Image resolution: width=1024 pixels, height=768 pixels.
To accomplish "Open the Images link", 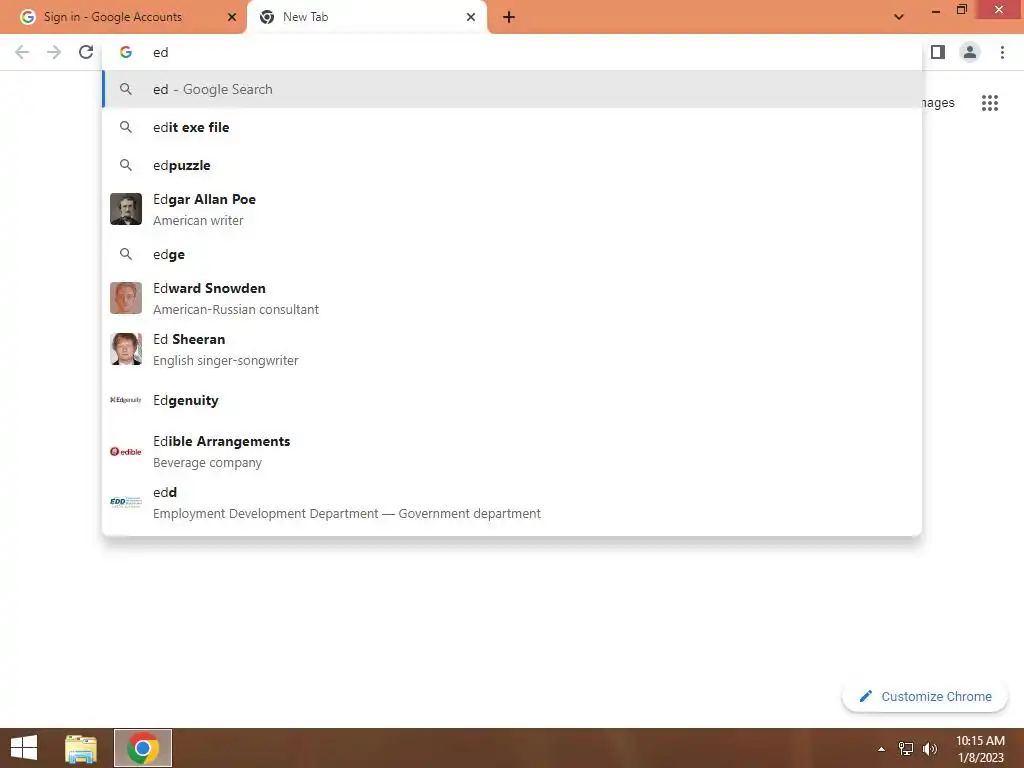I will click(938, 103).
